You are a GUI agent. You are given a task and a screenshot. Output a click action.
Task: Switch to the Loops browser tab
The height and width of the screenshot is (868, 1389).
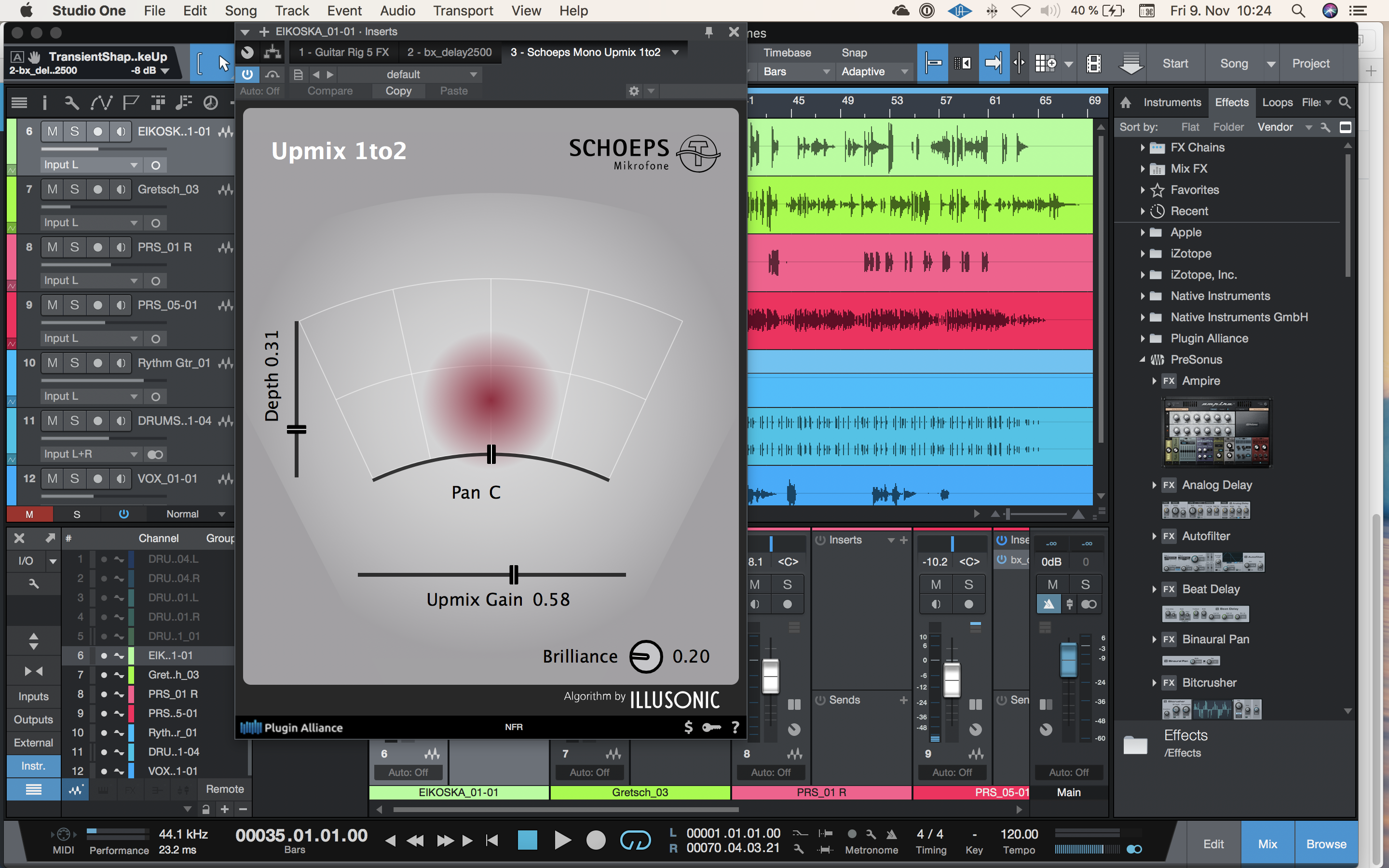[1277, 102]
